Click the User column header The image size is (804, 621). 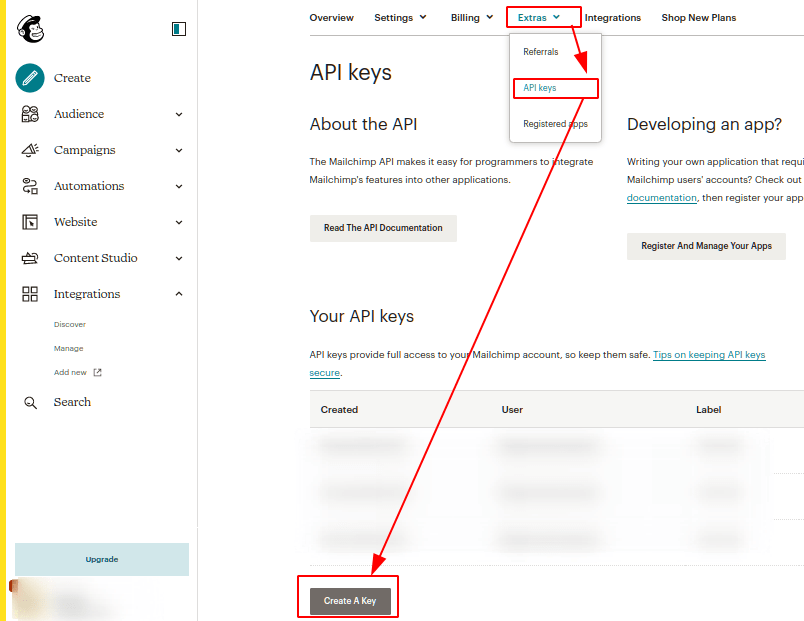click(512, 410)
